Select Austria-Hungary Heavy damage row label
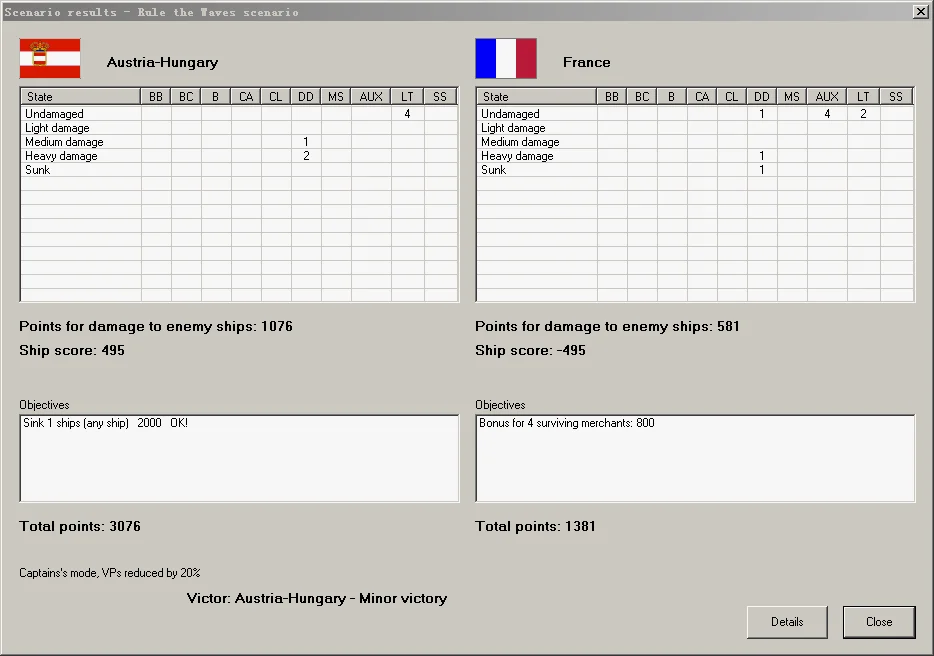 click(x=61, y=156)
